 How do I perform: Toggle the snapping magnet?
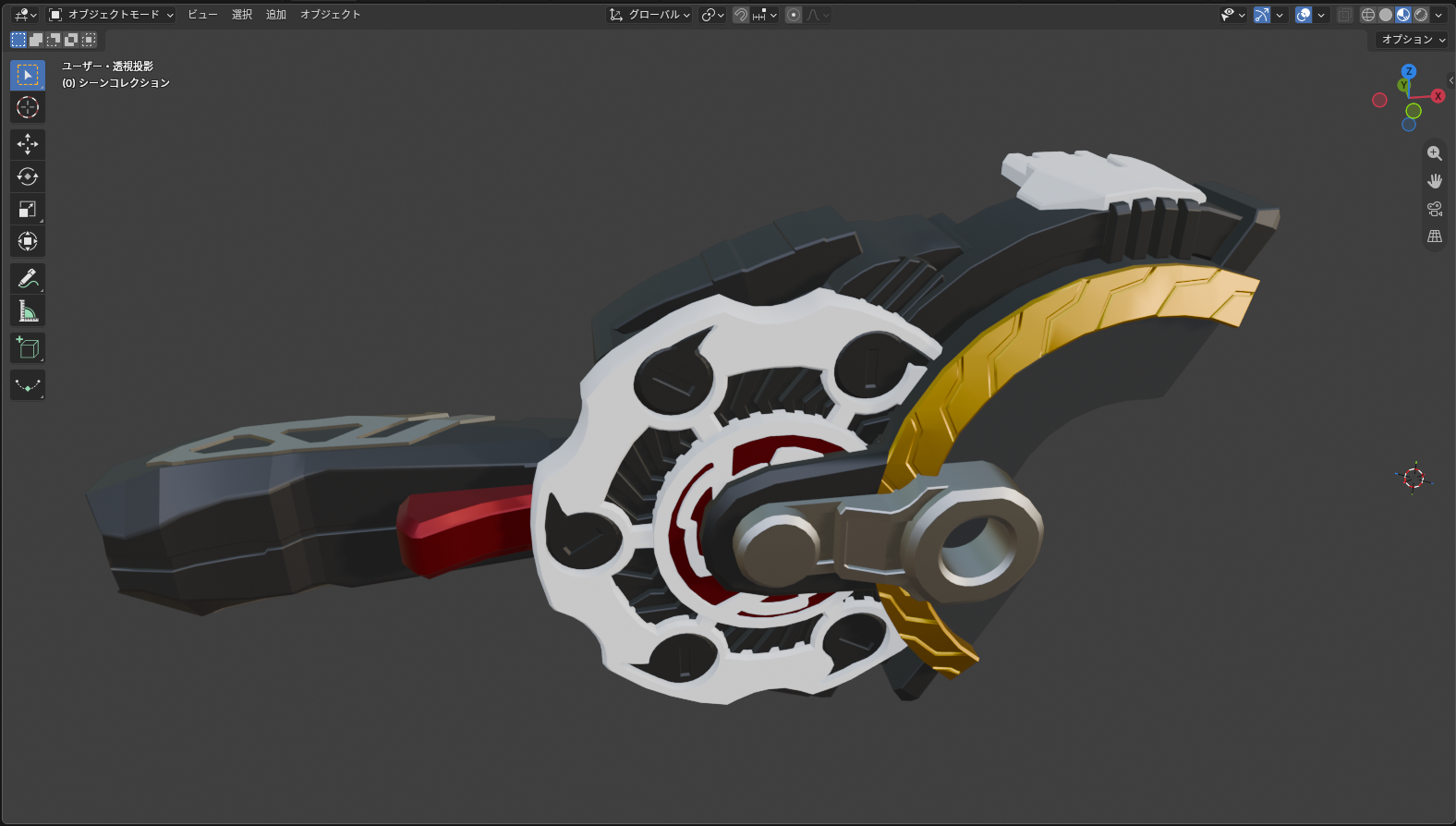tap(741, 15)
